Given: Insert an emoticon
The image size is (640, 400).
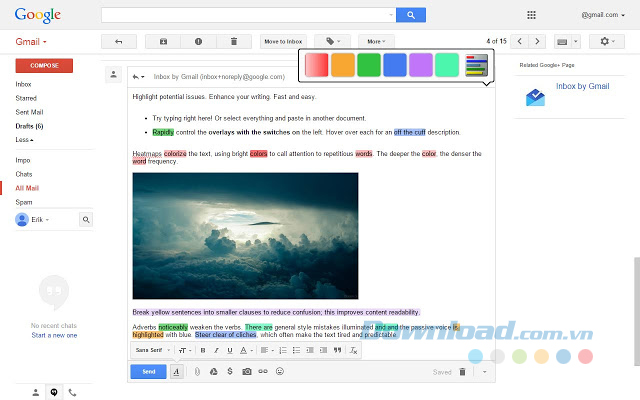Looking at the screenshot, I should click(280, 371).
